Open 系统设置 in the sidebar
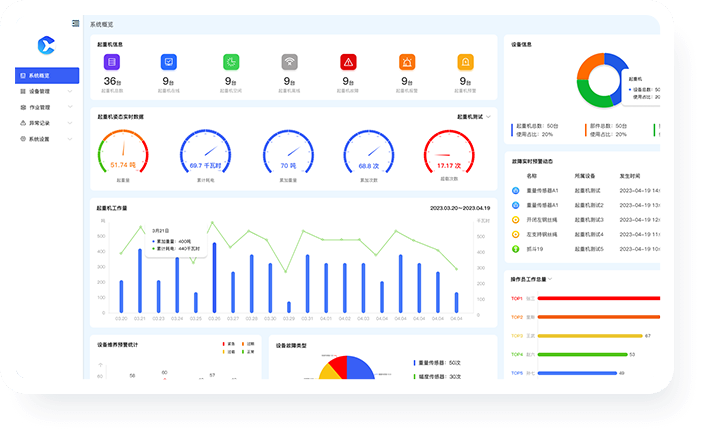This screenshot has width=701, height=432. [46, 139]
